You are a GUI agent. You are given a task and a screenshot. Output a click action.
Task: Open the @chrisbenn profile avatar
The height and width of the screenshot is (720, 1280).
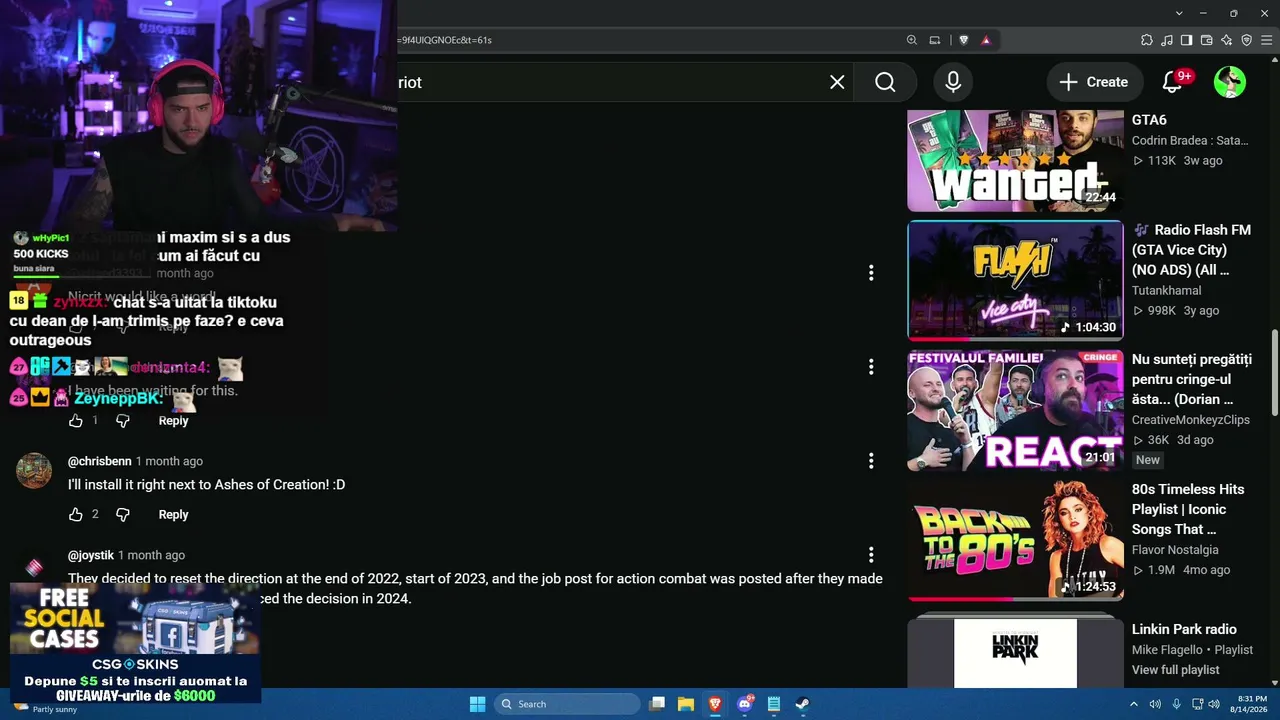pyautogui.click(x=34, y=470)
